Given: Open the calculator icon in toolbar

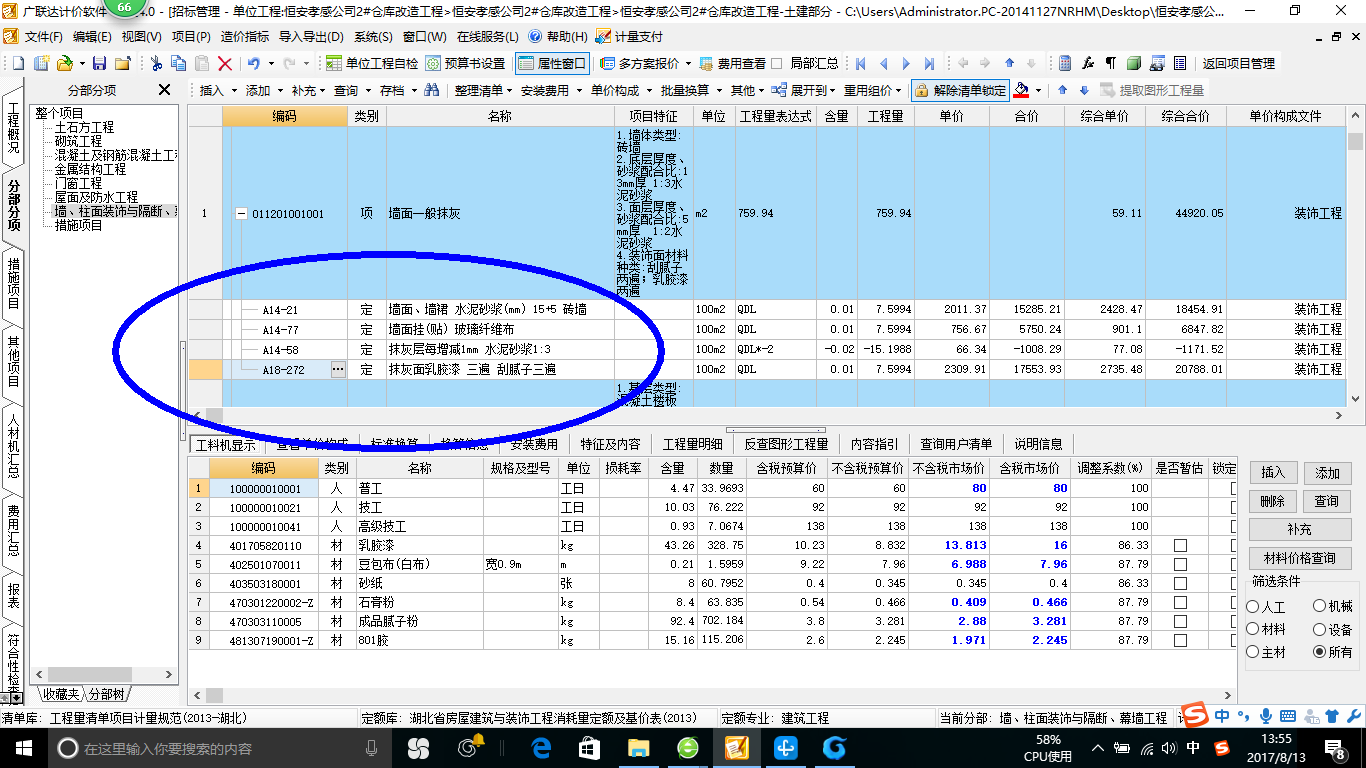Looking at the screenshot, I should 1065,63.
